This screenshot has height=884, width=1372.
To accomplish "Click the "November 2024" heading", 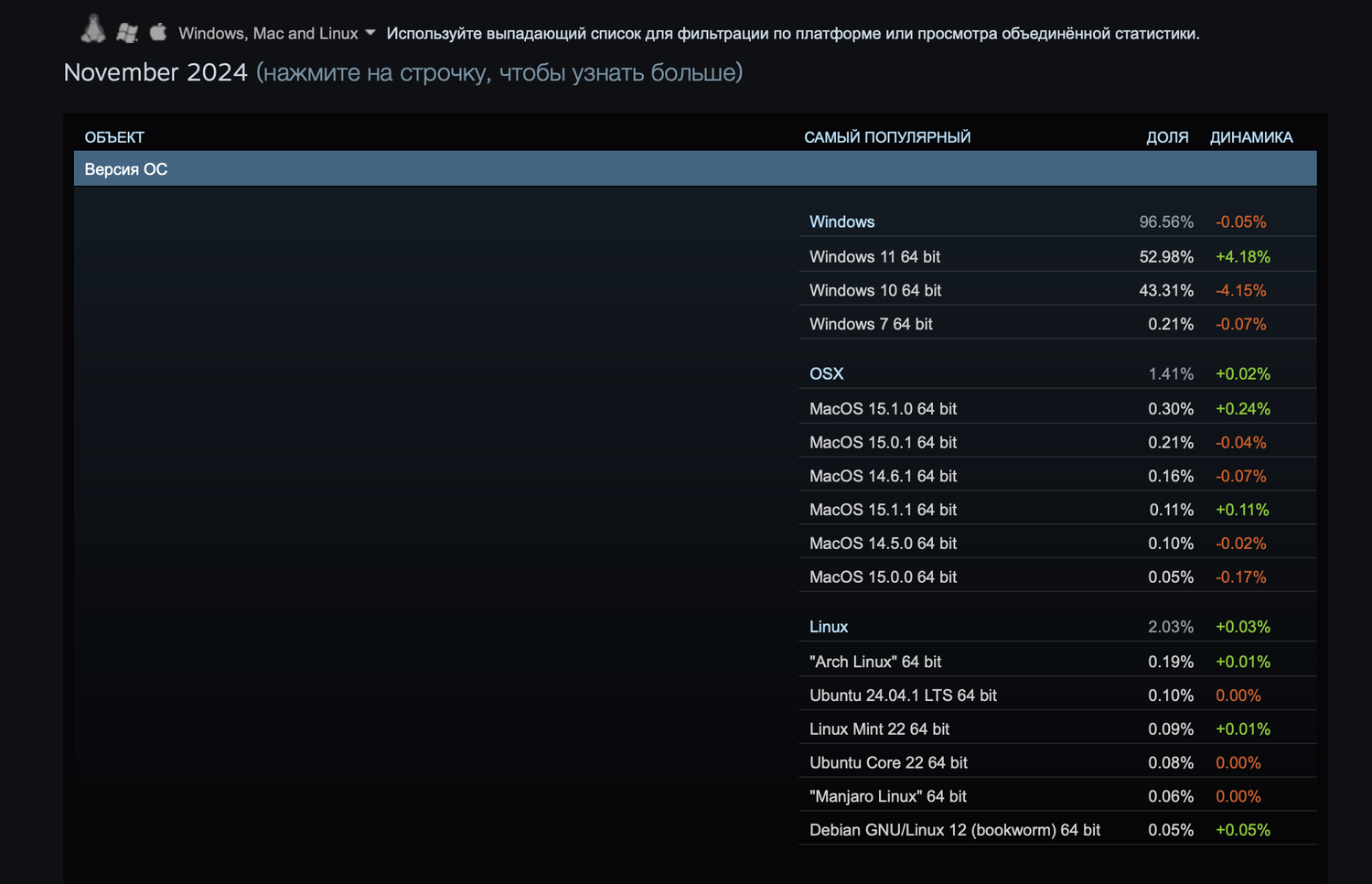I will 155,72.
